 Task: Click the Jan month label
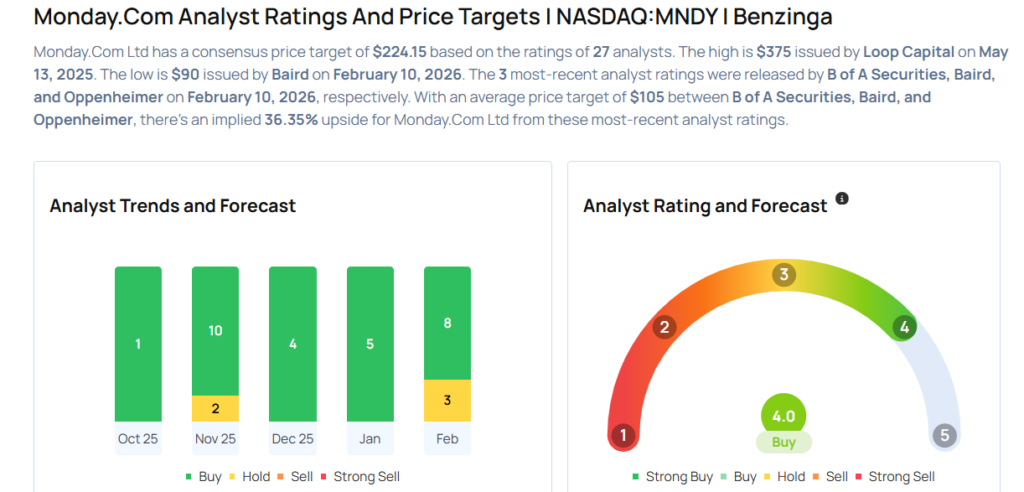370,439
